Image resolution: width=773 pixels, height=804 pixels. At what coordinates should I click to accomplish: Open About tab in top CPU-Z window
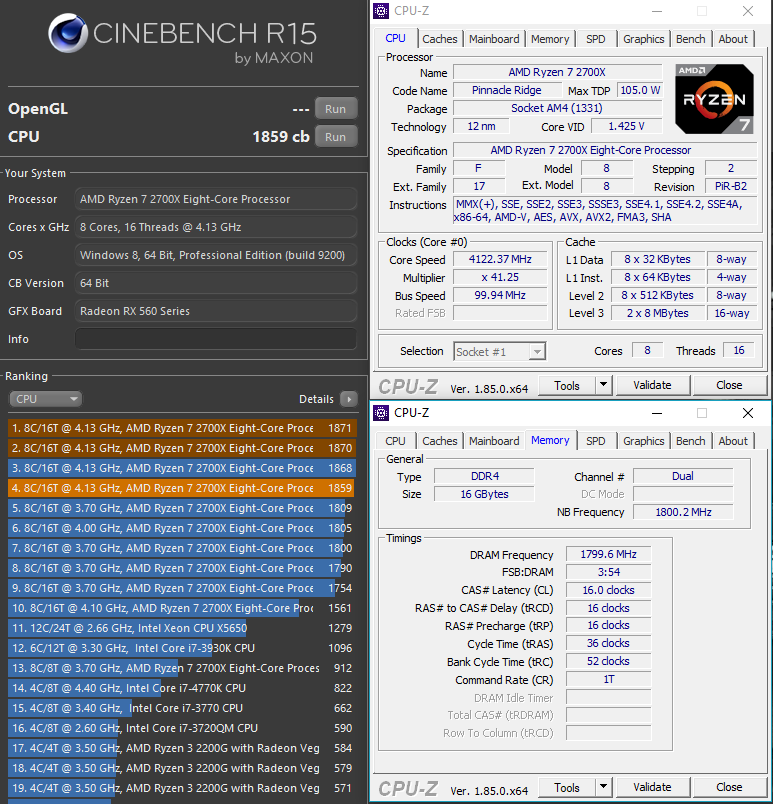click(733, 39)
